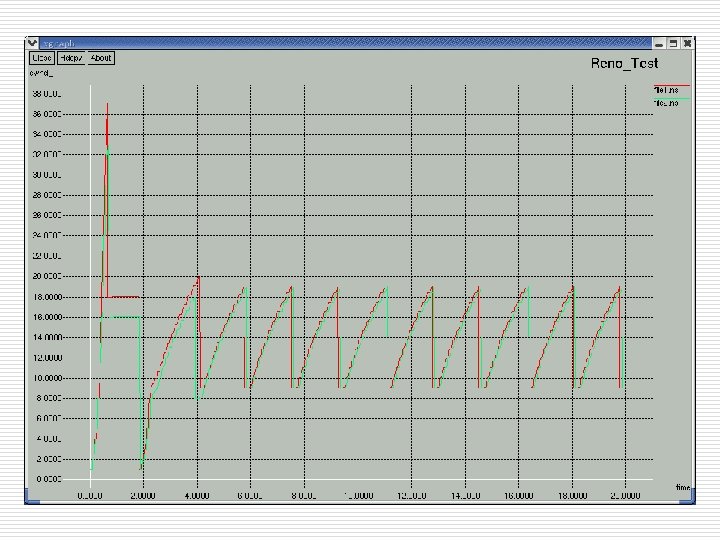720x540 pixels.
Task: Click the 18.0000 label on the x-axis
Action: pos(573,496)
